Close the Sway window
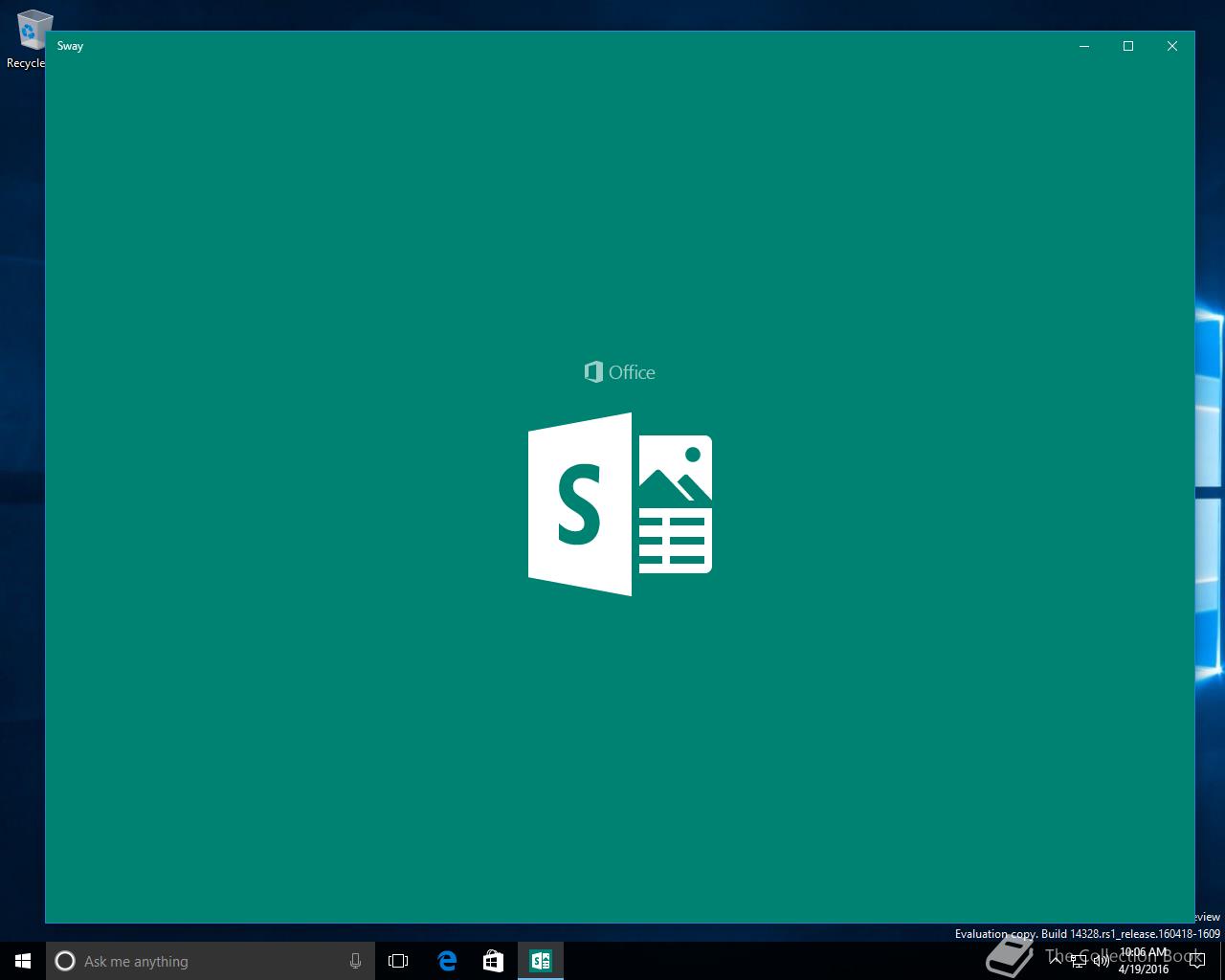 pos(1172,46)
